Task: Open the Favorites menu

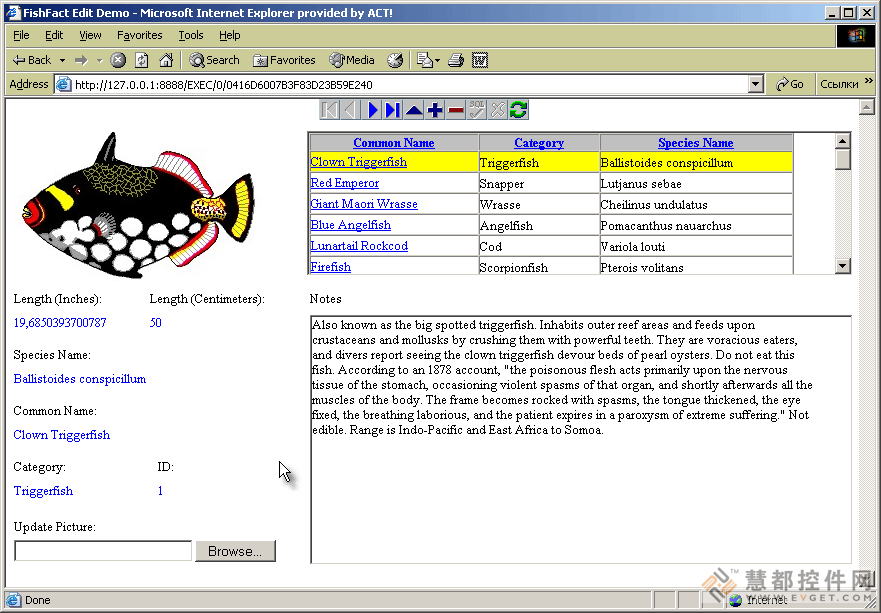Action: [x=139, y=35]
